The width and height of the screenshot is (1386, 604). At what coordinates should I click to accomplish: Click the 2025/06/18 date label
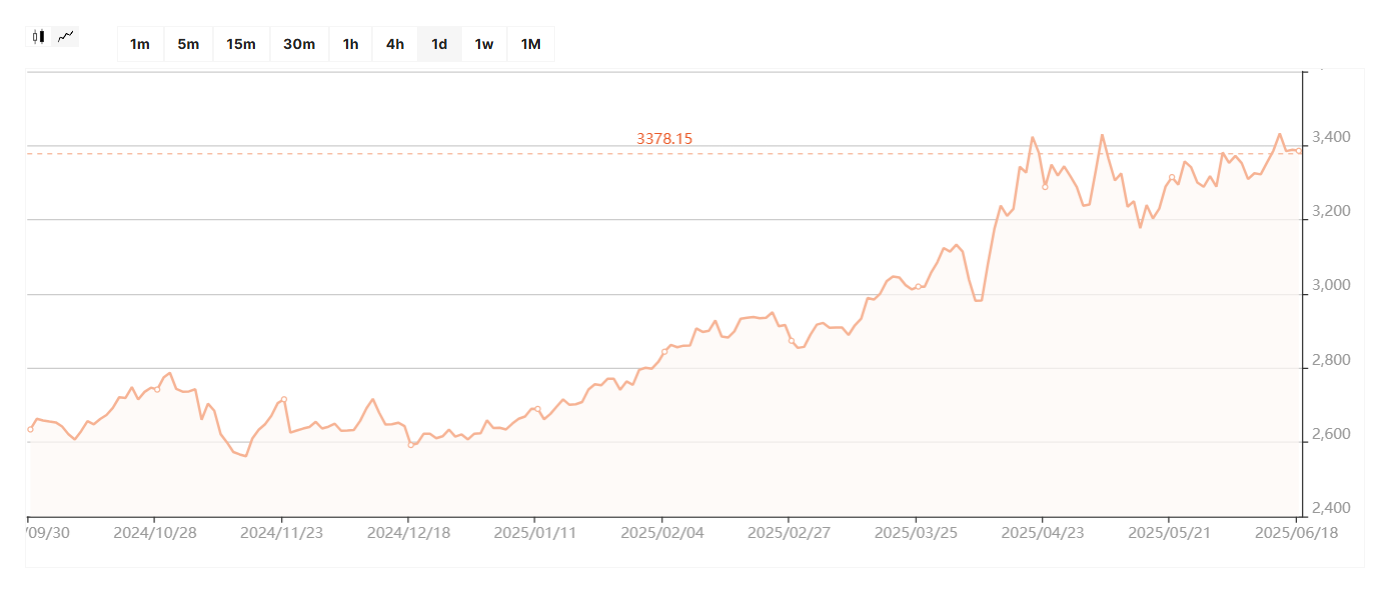pos(1296,533)
